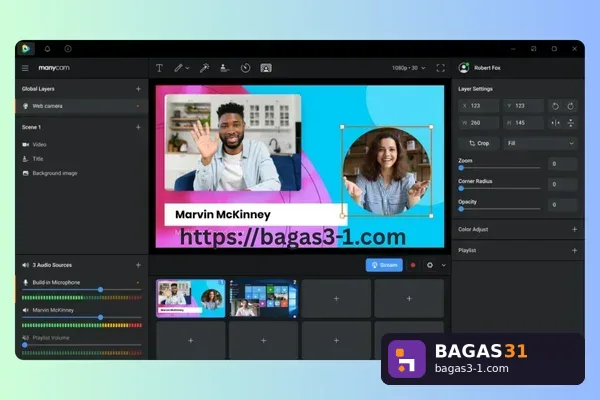The width and height of the screenshot is (600, 400).
Task: Open the info icon in title bar
Action: 68,49
